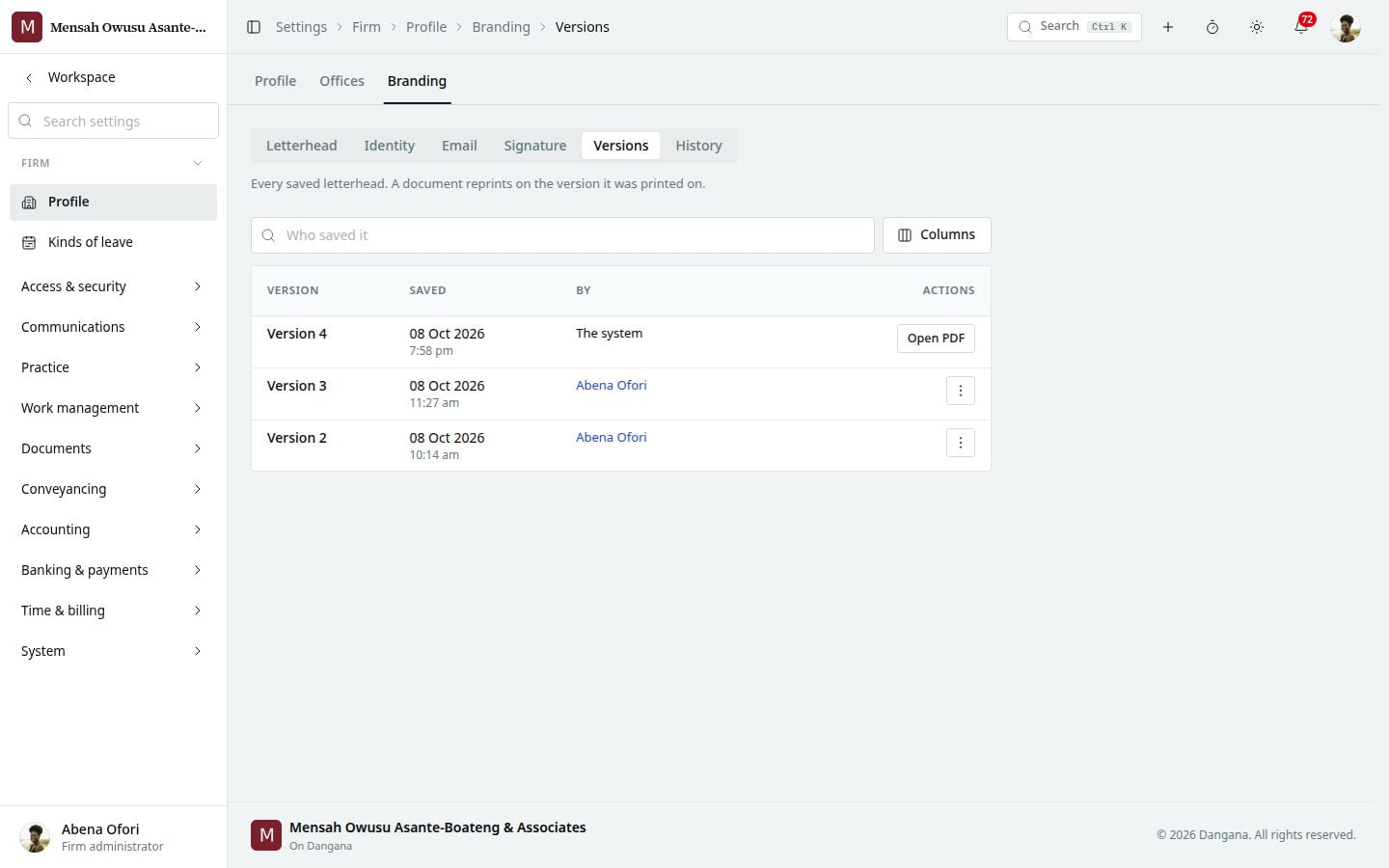Image resolution: width=1389 pixels, height=868 pixels.
Task: Switch theme with the sun icon
Action: tap(1257, 27)
